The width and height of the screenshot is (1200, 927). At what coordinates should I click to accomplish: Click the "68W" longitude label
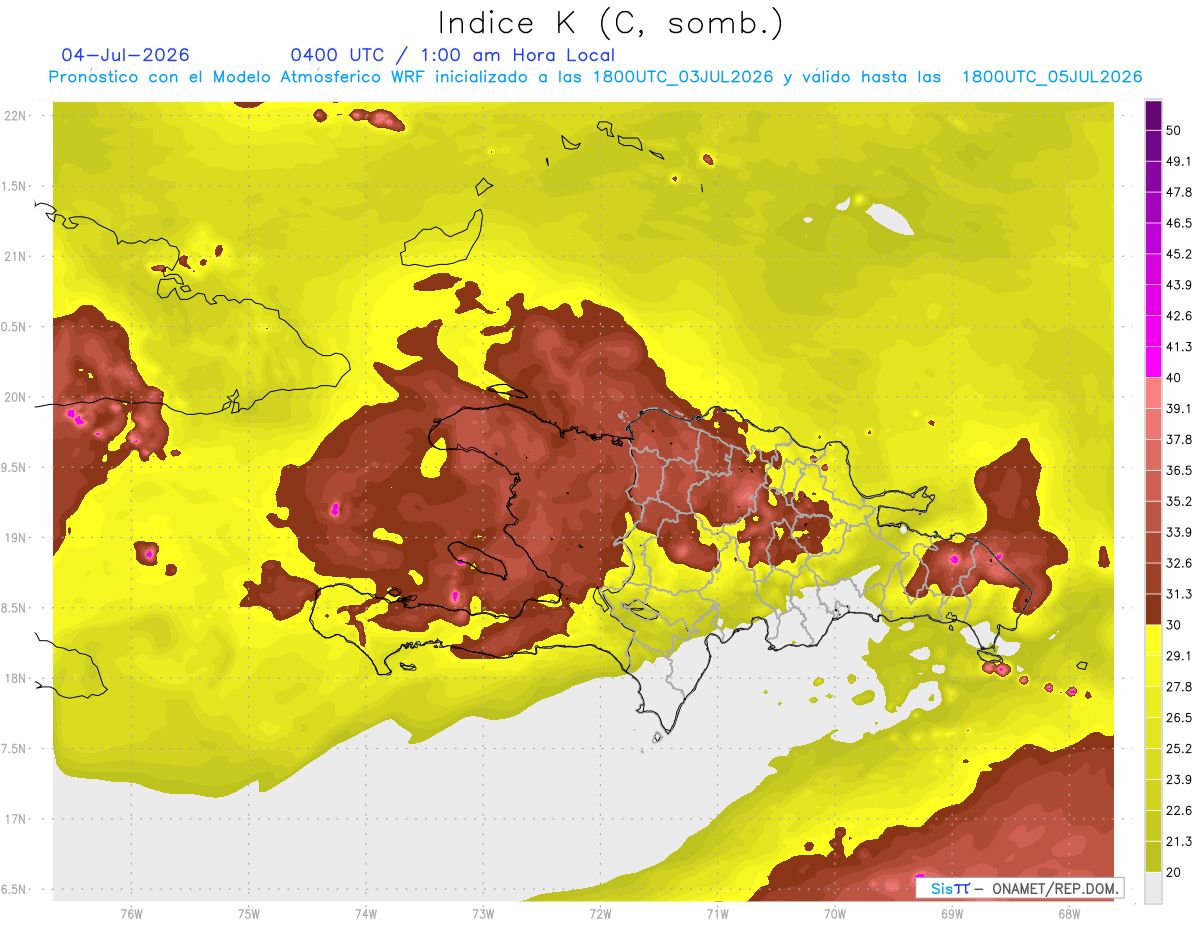click(1069, 913)
